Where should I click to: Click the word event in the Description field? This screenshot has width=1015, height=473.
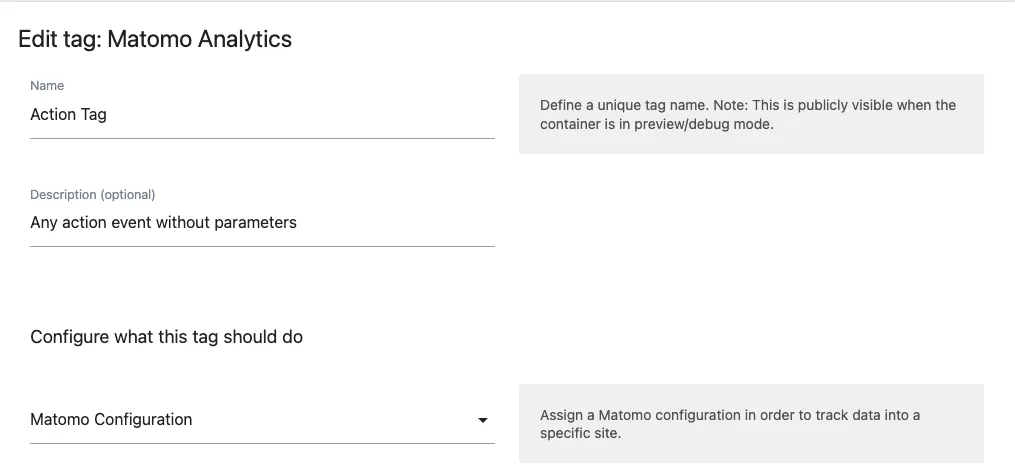point(132,223)
